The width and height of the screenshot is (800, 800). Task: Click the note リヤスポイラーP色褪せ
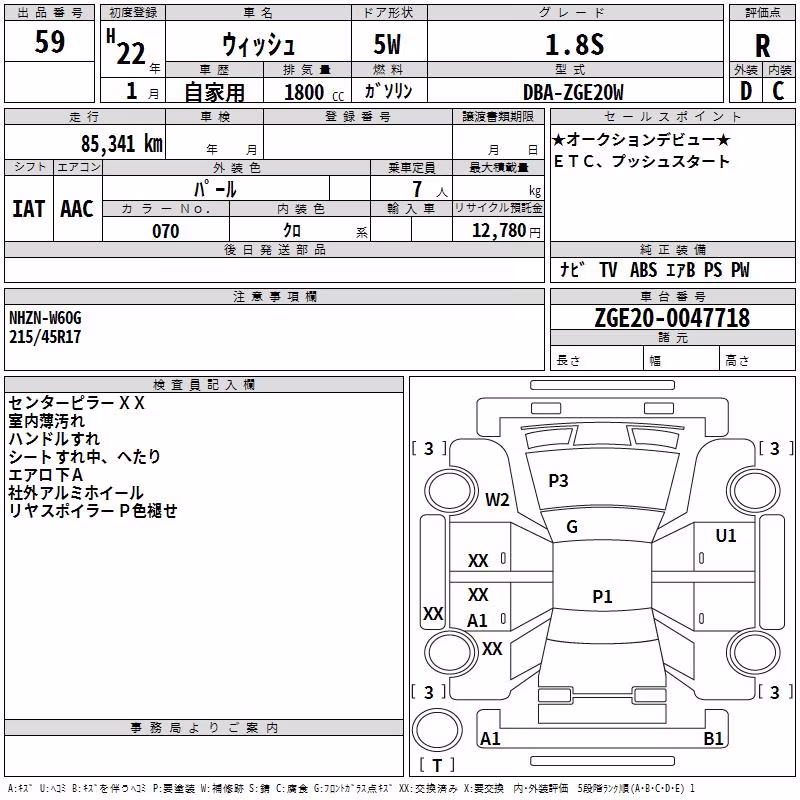[x=93, y=511]
